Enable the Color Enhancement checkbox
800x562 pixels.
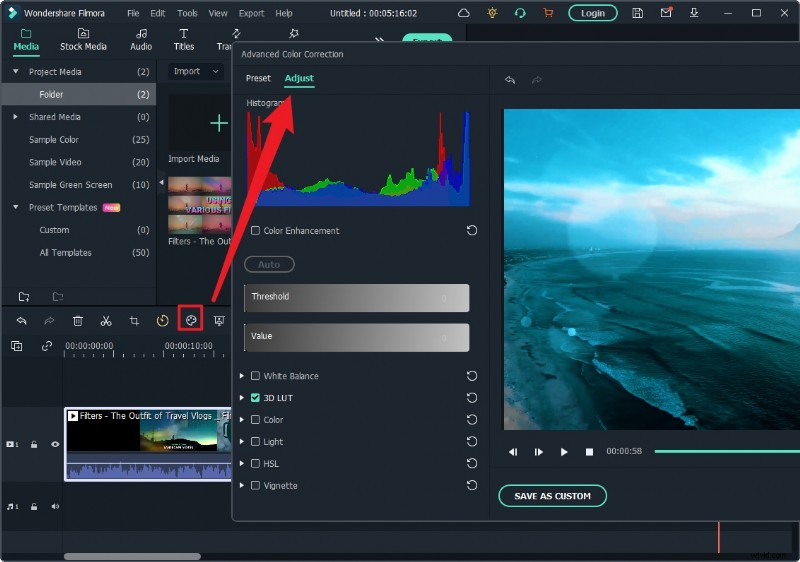pyautogui.click(x=255, y=231)
